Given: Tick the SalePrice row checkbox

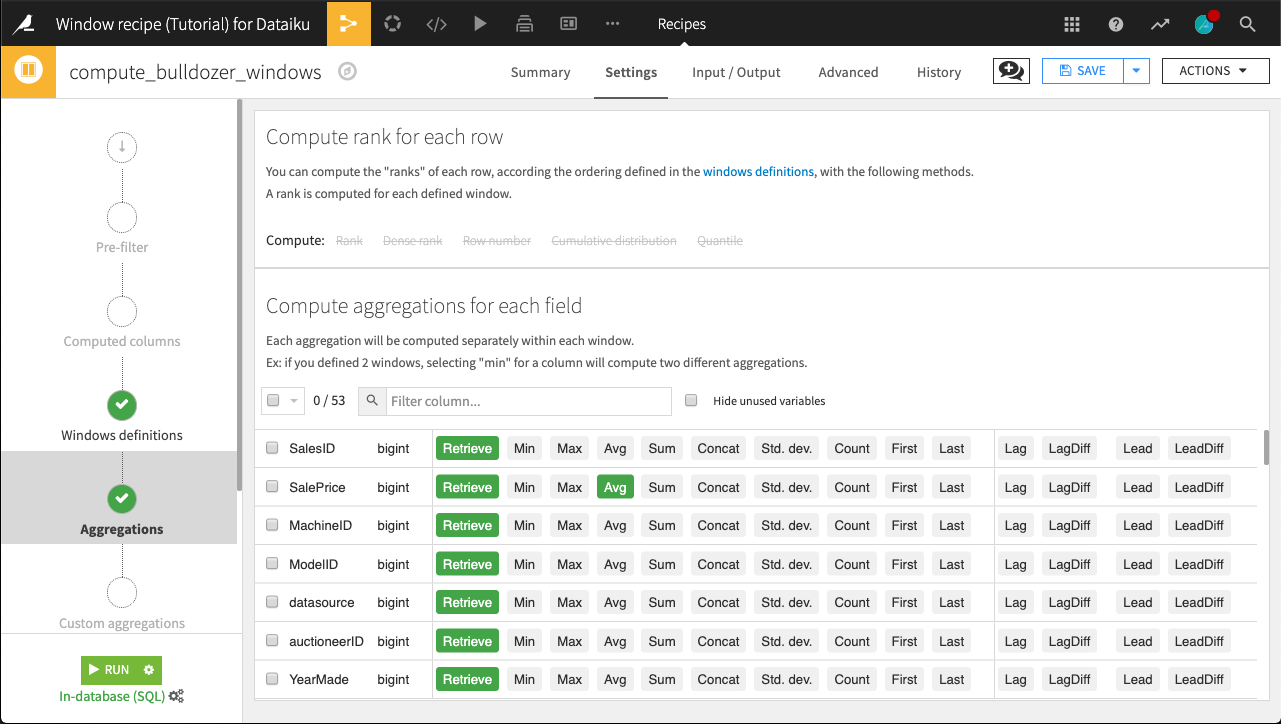Looking at the screenshot, I should point(272,486).
